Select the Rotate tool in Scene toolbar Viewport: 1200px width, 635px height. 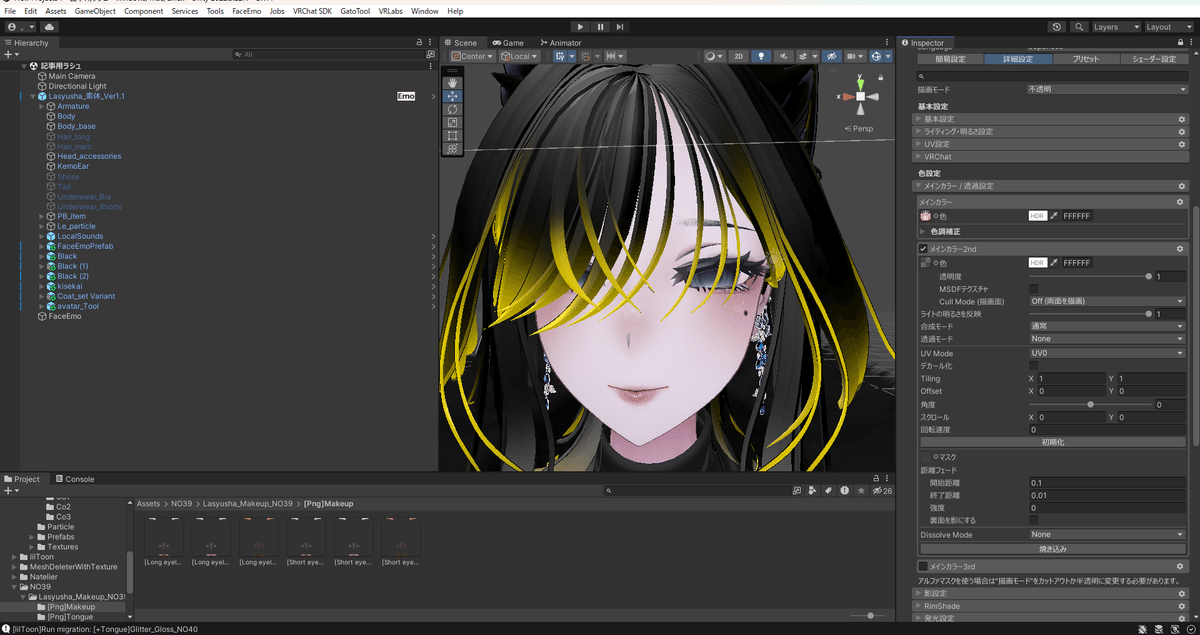click(452, 109)
